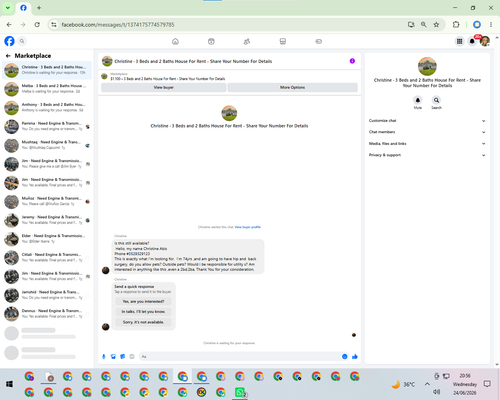Choose a sticker from the composer
The image size is (500, 400).
pyautogui.click(x=123, y=357)
